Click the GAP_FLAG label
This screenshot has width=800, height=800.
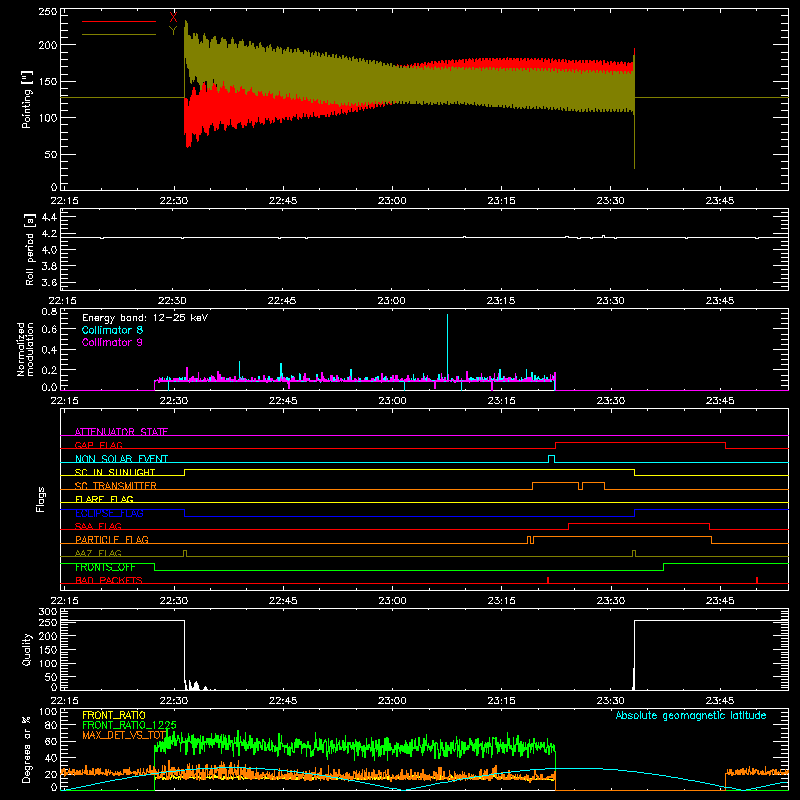98,445
